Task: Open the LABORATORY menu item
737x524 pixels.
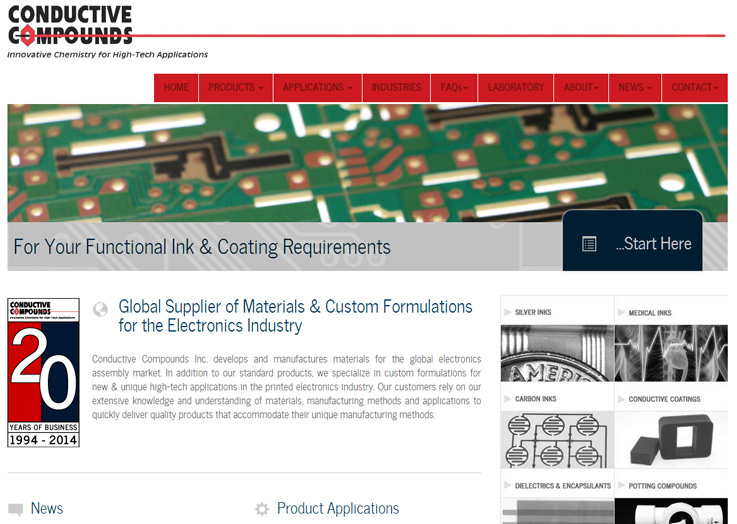Action: (x=516, y=87)
